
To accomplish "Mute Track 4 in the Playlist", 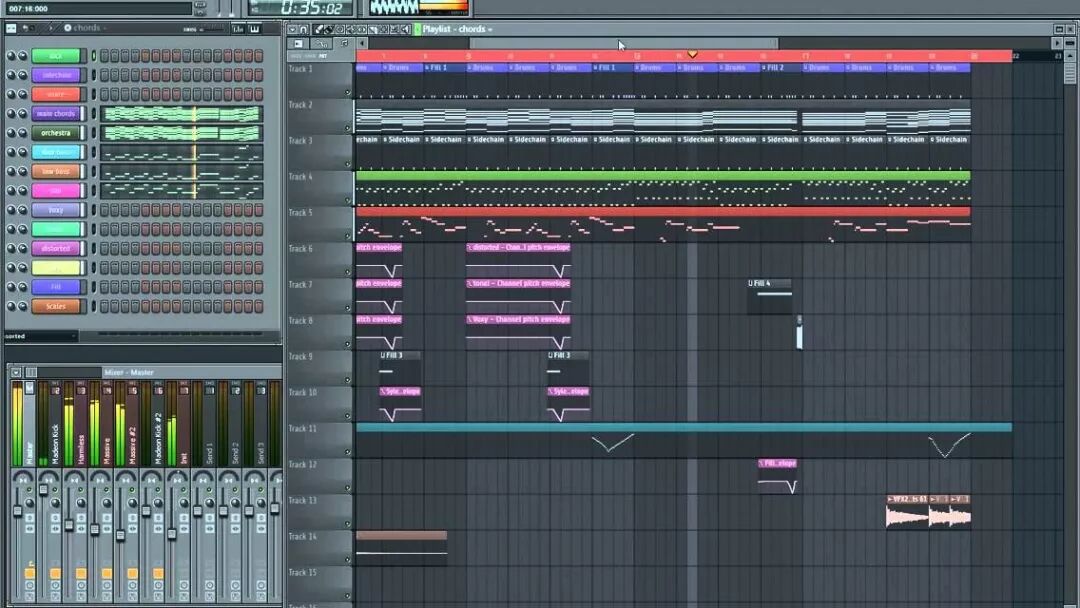I will pyautogui.click(x=348, y=200).
